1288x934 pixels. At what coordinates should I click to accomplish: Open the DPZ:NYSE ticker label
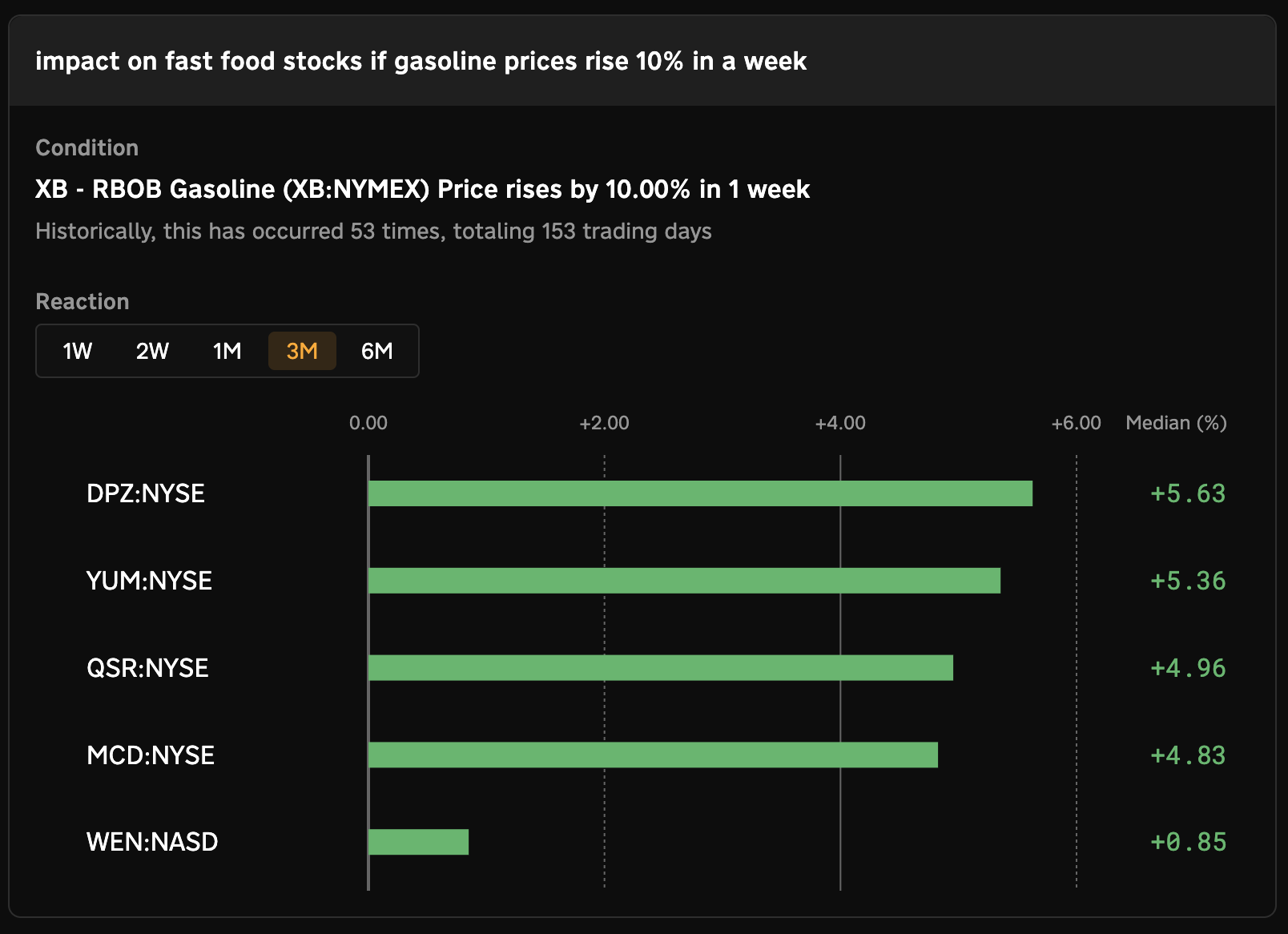(x=146, y=493)
